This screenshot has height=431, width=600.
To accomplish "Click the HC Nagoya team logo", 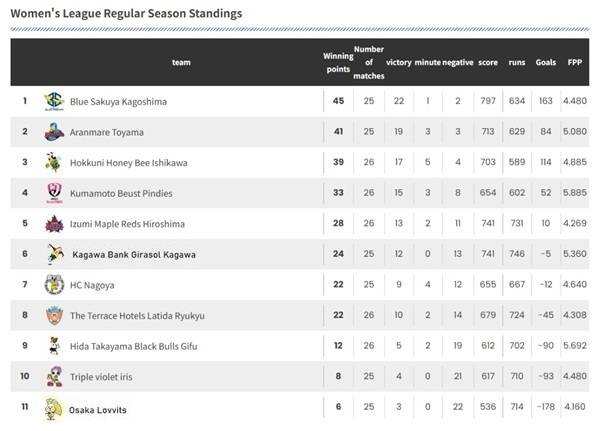I will pos(54,285).
